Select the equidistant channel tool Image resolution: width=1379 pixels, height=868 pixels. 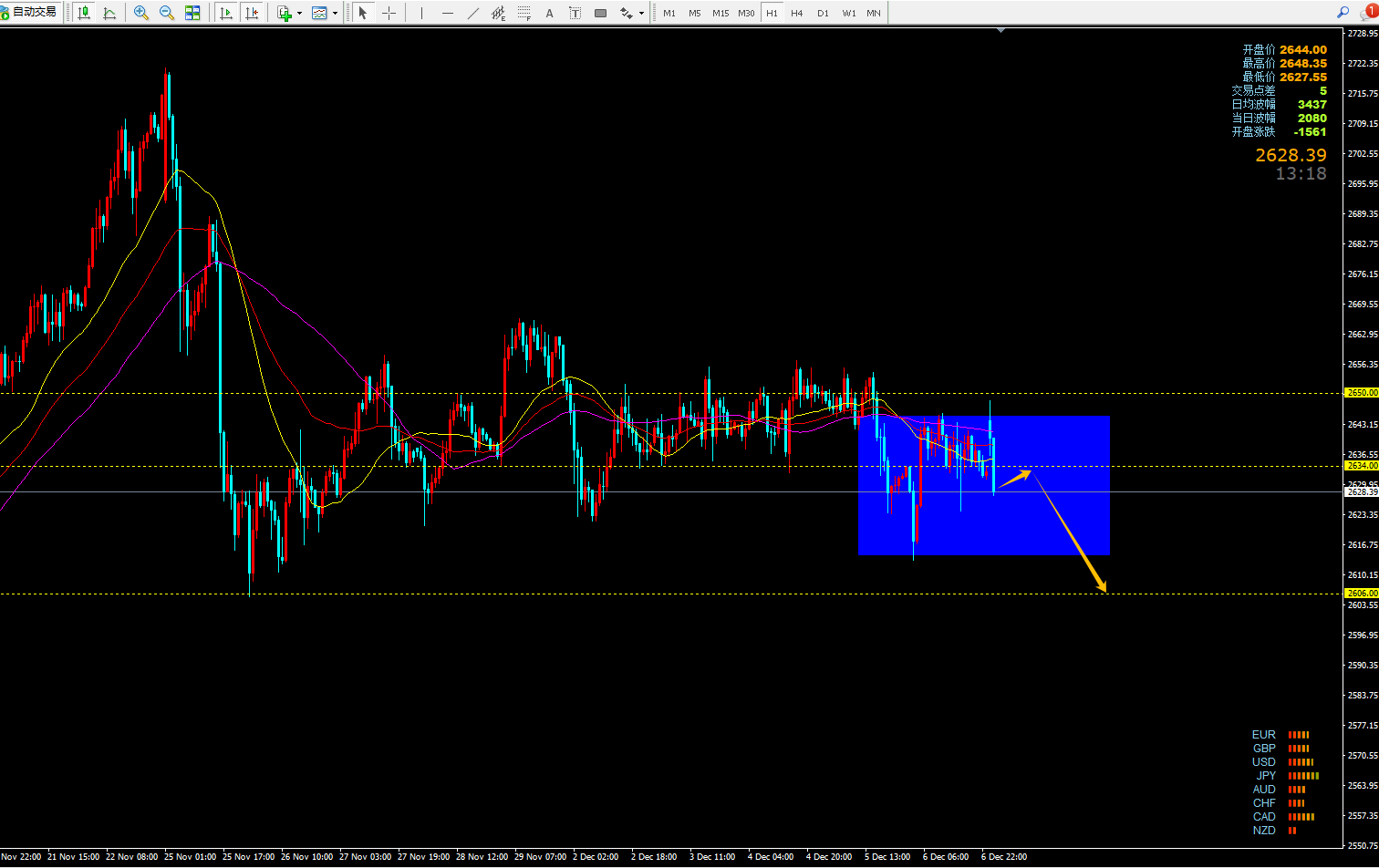(498, 13)
